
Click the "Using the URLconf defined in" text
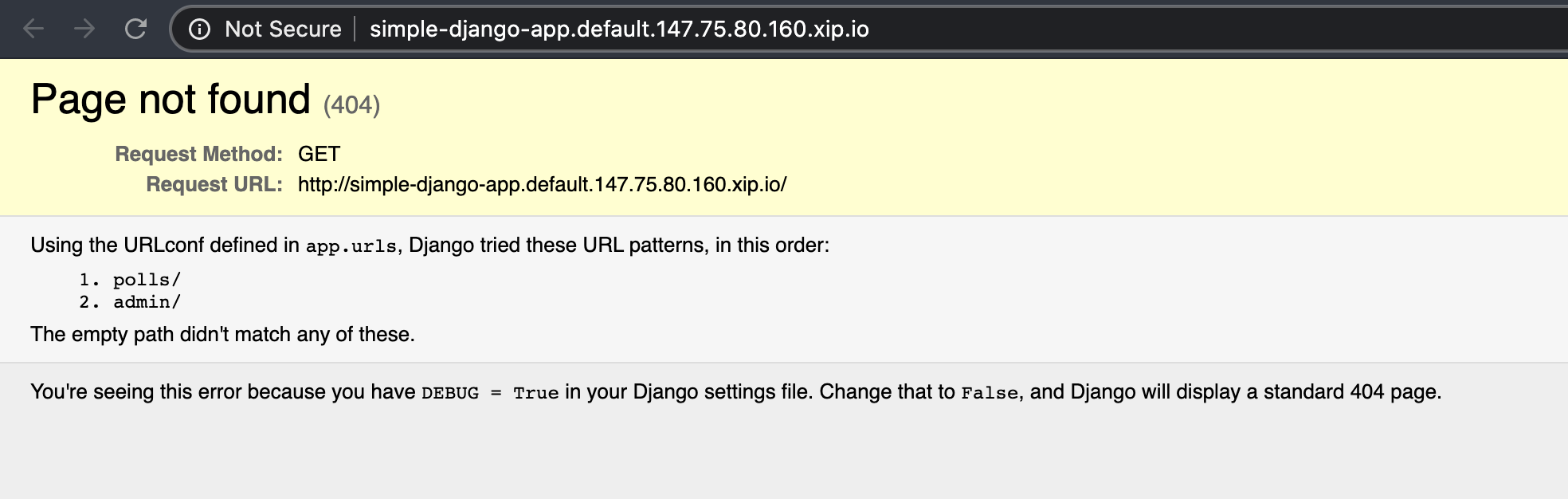tap(165, 245)
